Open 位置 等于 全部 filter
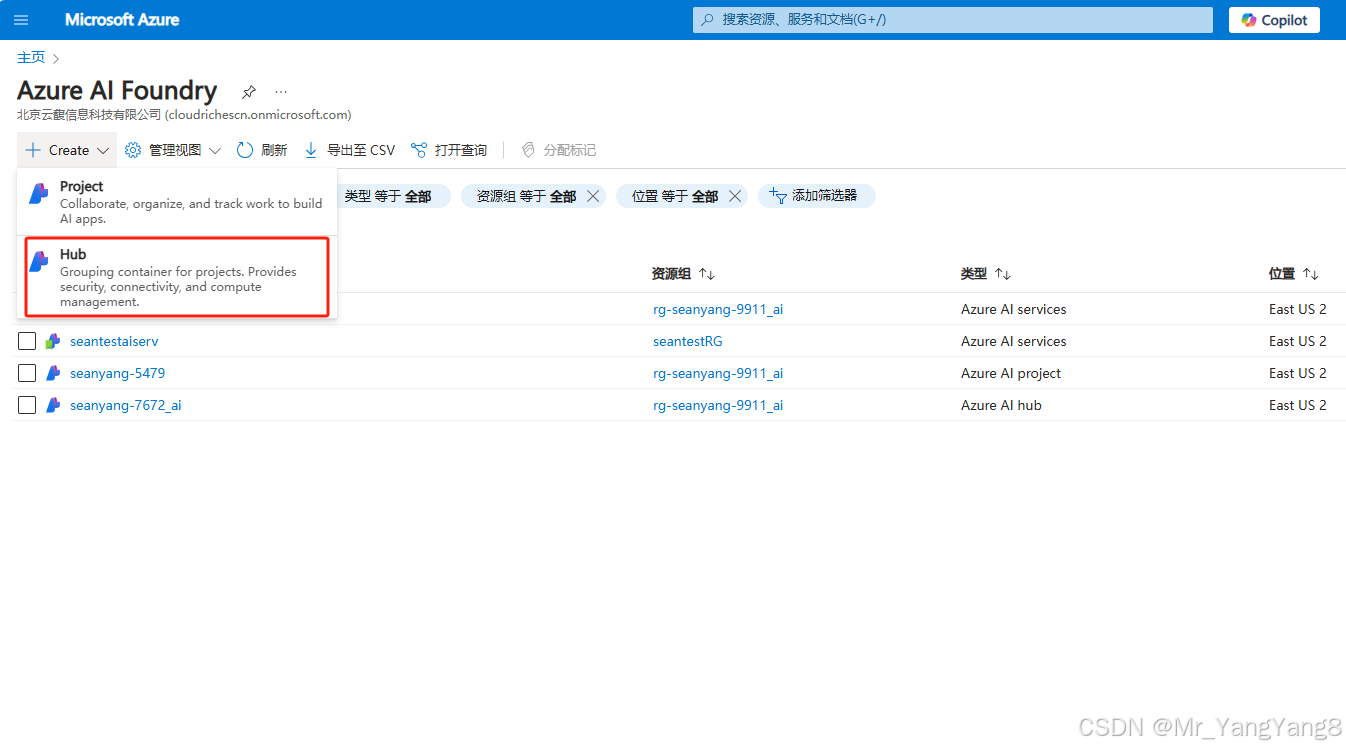 click(x=675, y=196)
